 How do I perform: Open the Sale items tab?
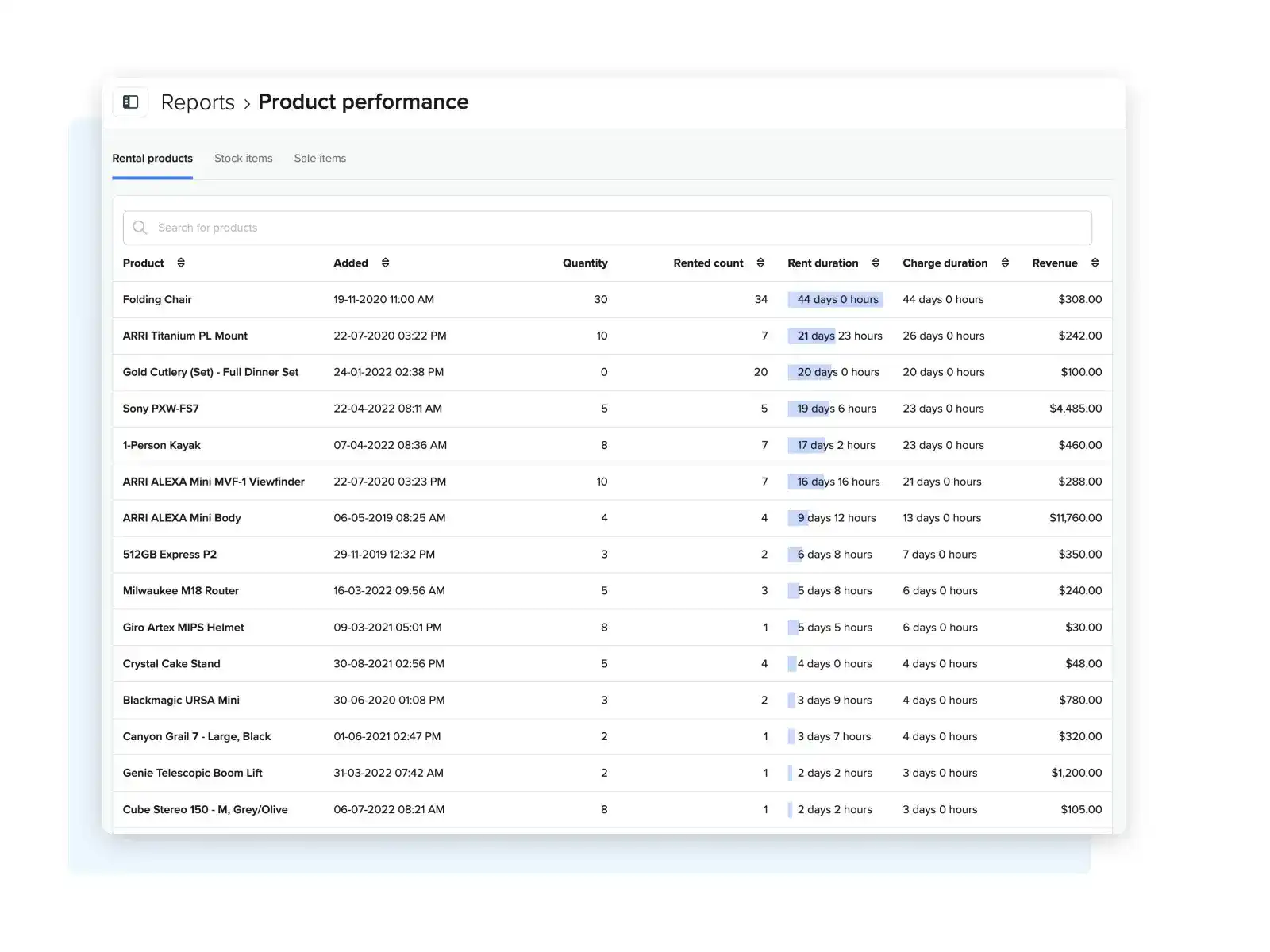[x=319, y=158]
